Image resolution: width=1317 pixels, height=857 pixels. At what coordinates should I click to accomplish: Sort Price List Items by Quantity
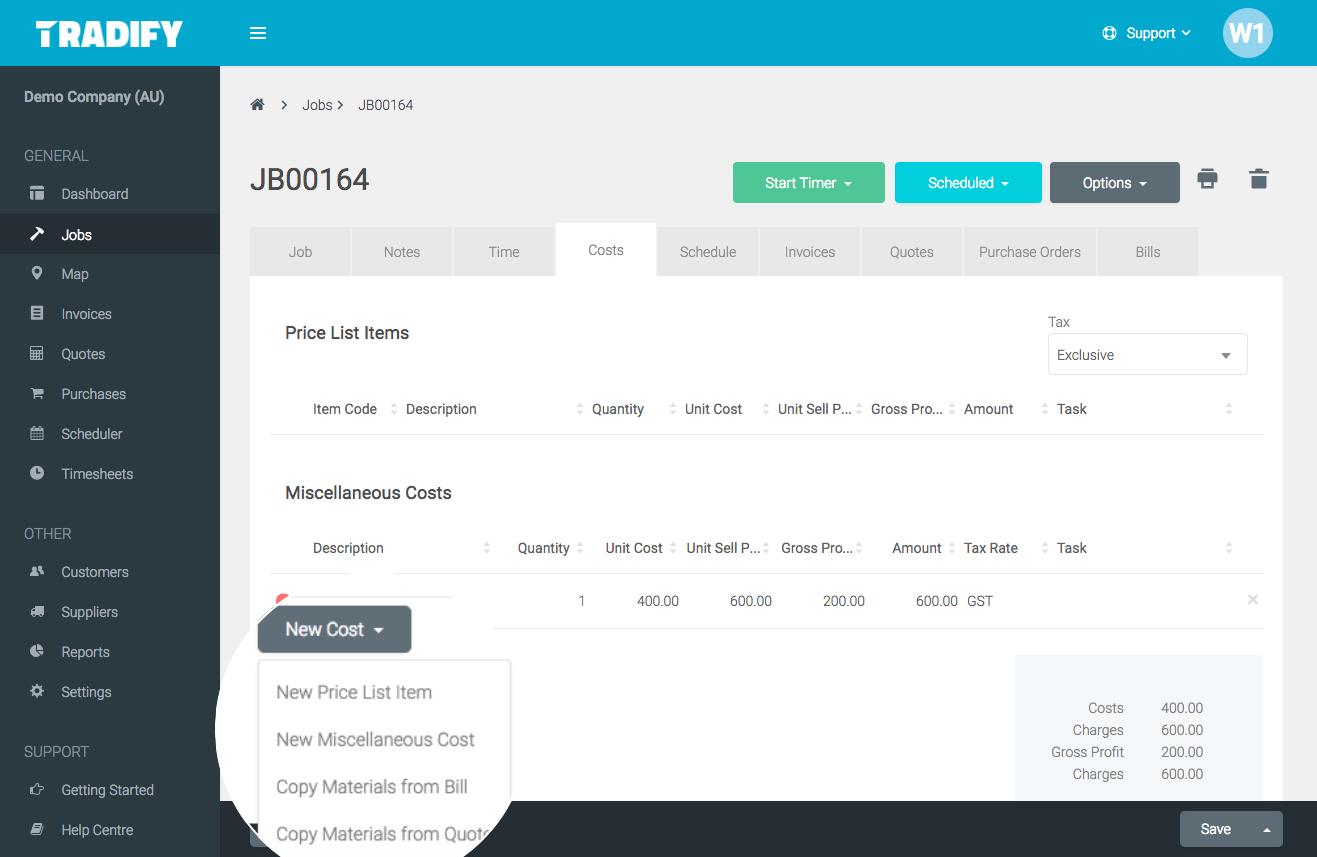point(618,409)
